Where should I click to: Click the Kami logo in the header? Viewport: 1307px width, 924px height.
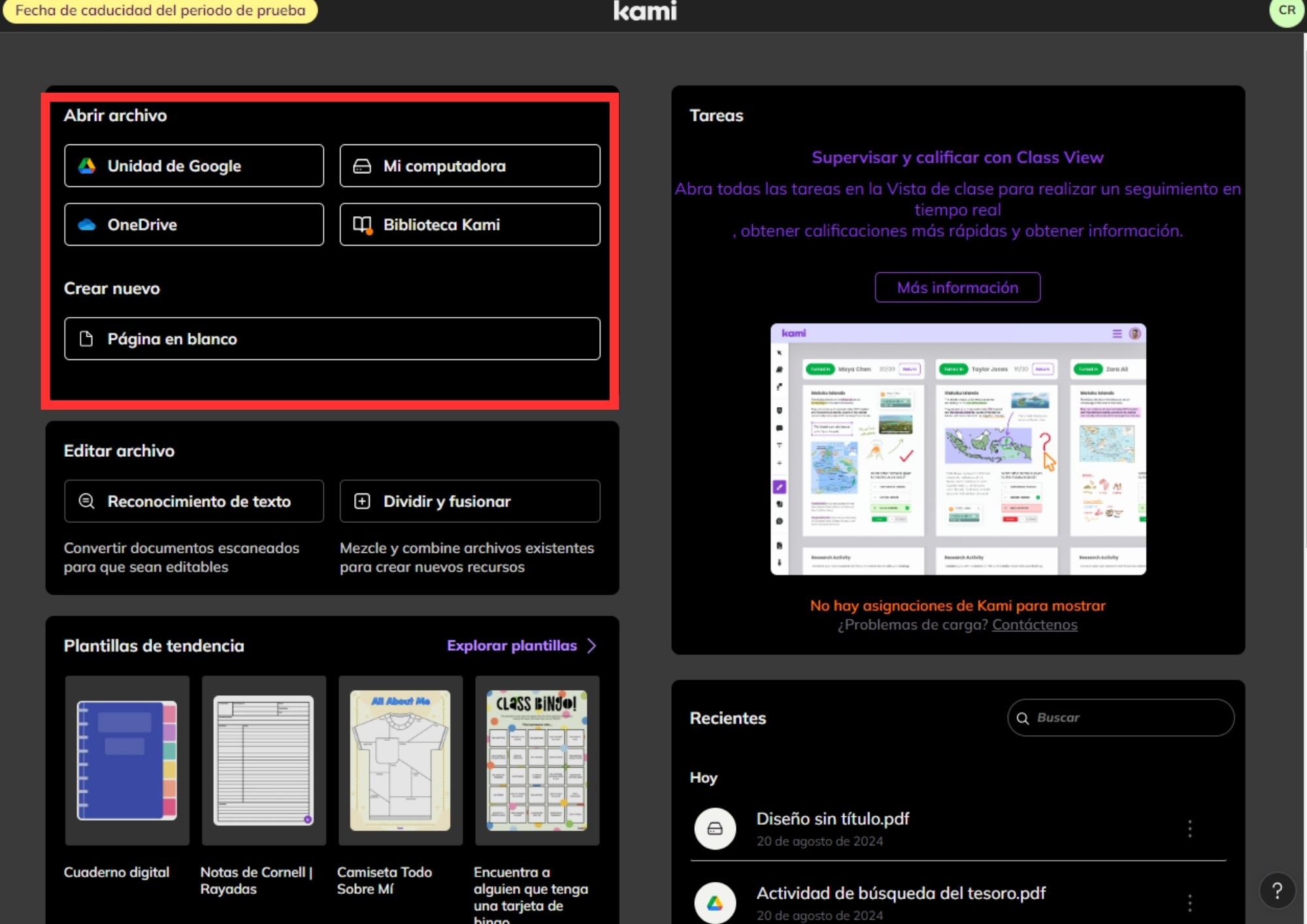pyautogui.click(x=645, y=11)
